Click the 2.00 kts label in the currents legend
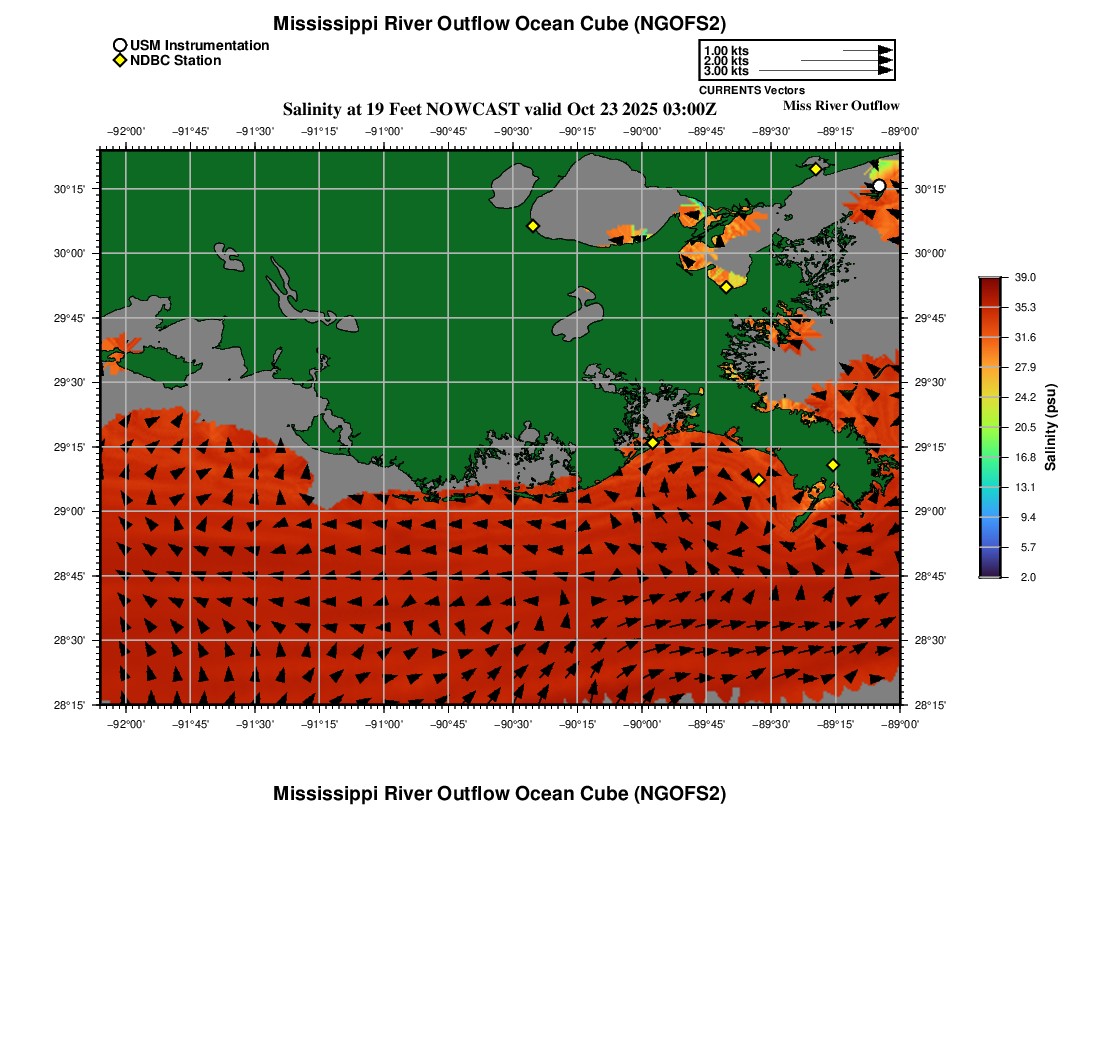This screenshot has width=1100, height=1050. coord(726,61)
